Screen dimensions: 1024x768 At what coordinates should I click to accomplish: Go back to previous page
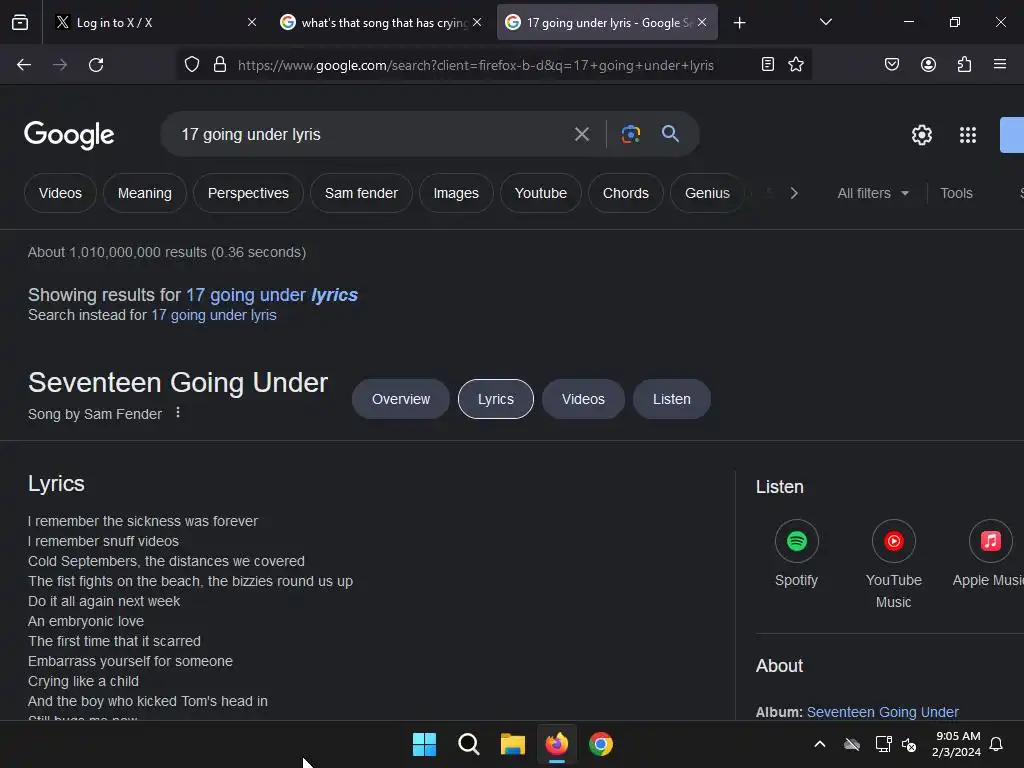pyautogui.click(x=24, y=65)
